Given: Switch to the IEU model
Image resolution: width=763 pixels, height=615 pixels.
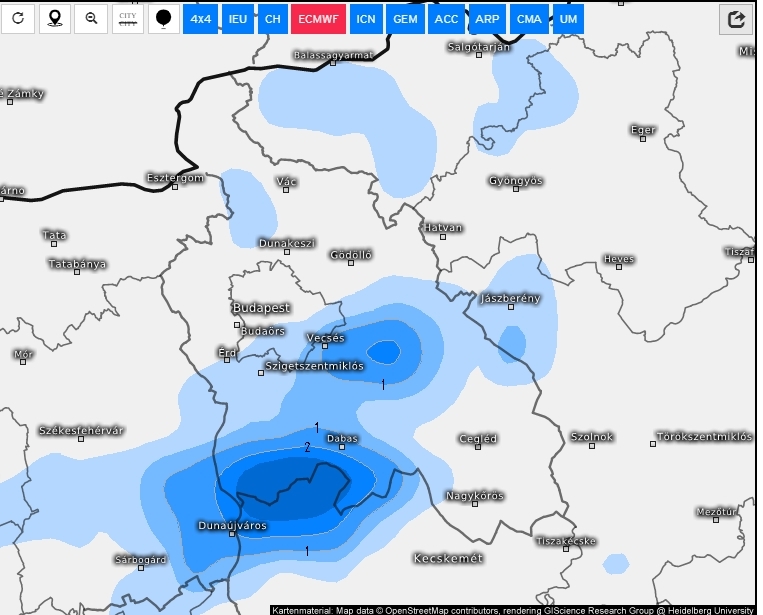Looking at the screenshot, I should point(237,19).
